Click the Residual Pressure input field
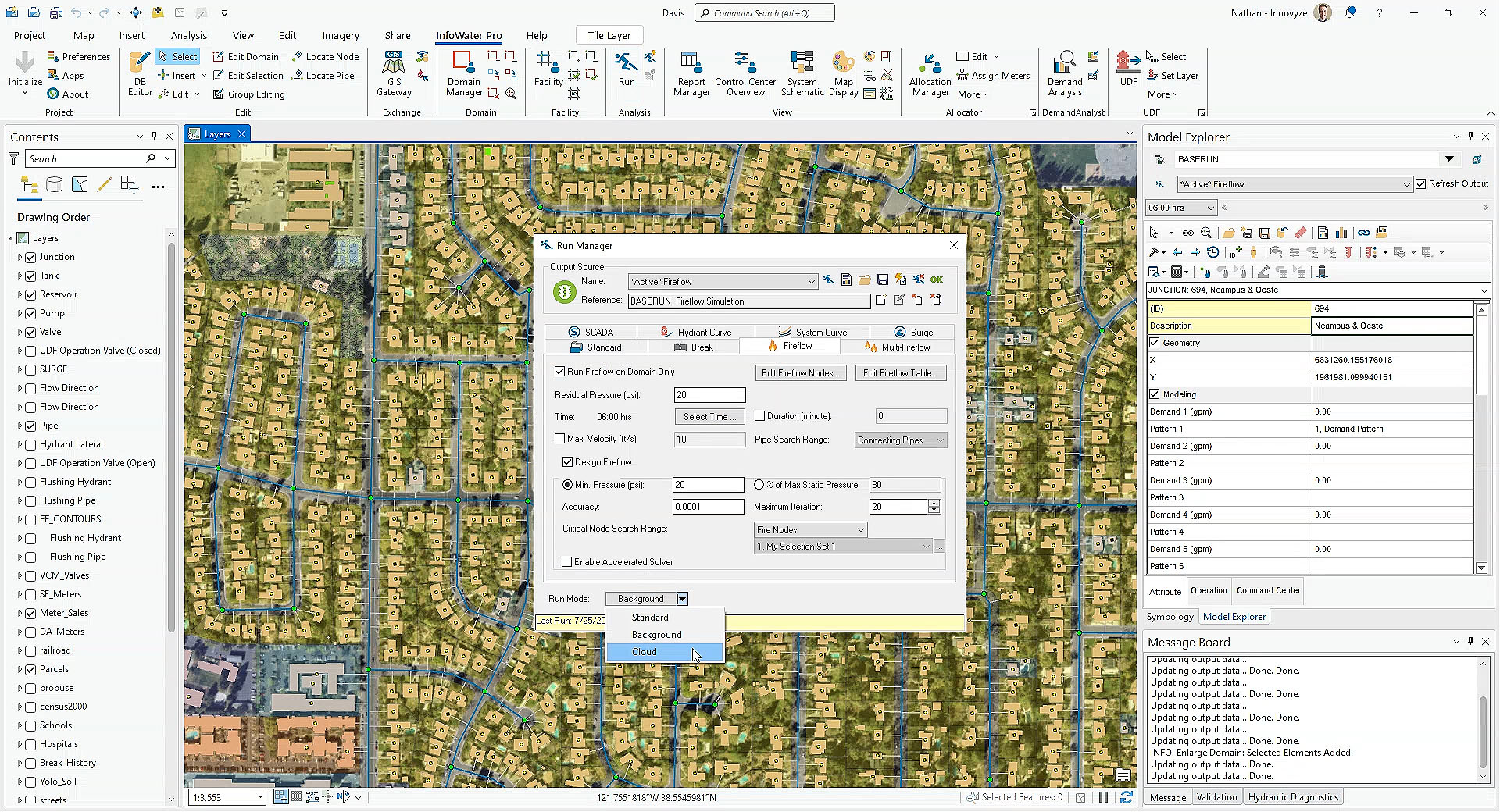 [x=709, y=395]
